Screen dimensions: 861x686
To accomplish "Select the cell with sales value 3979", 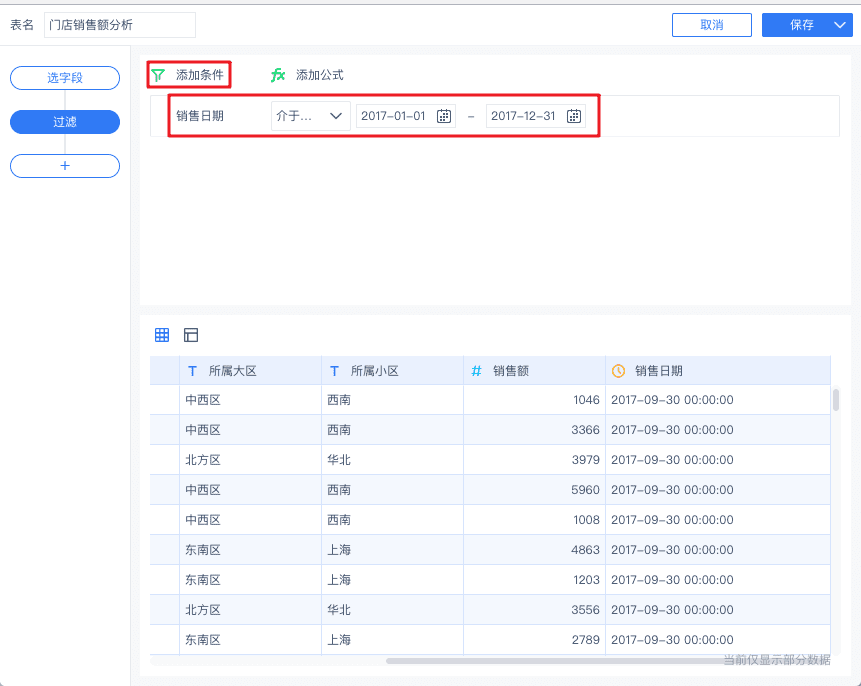I will (534, 460).
